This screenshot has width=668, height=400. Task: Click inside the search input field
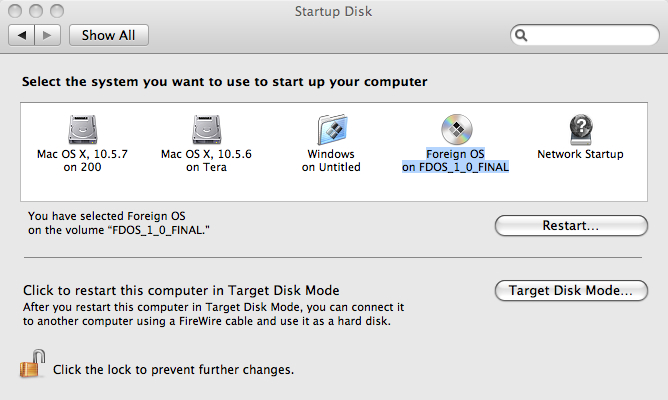592,35
